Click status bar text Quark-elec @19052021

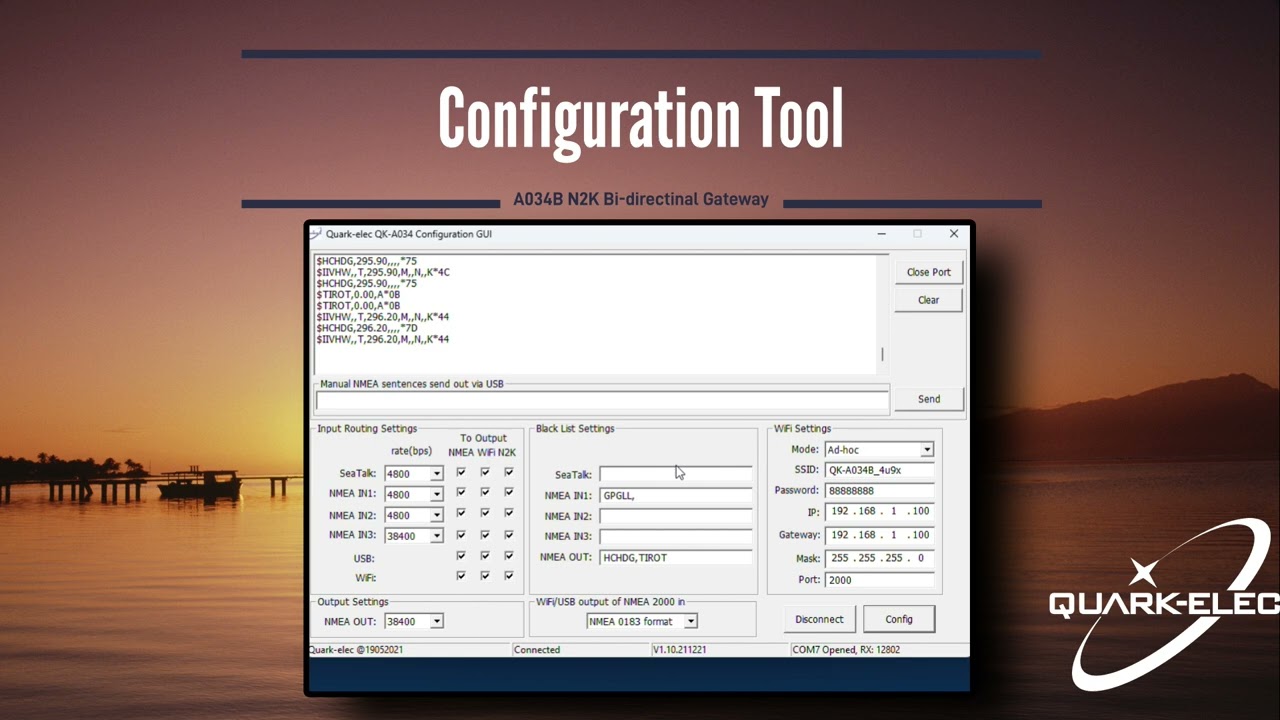(x=356, y=650)
